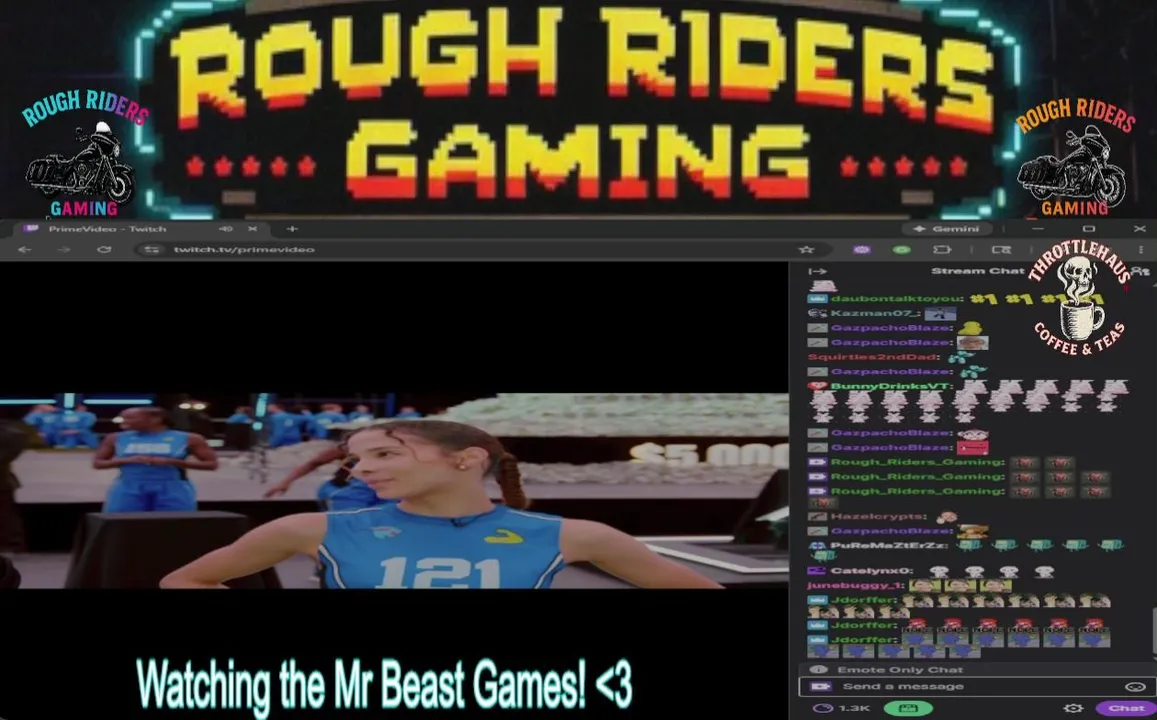
Task: Click Catelynx0's purple chat badge
Action: click(x=818, y=571)
